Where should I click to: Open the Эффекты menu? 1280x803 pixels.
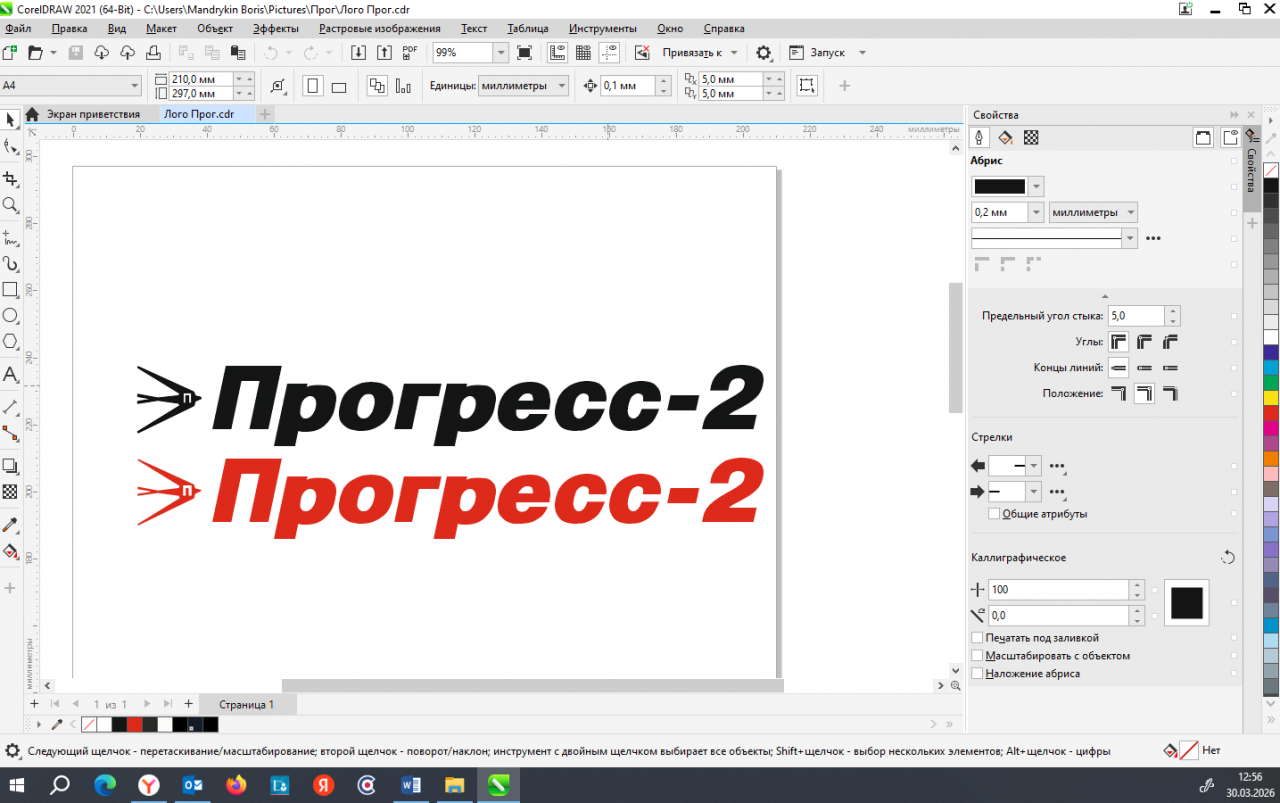click(x=275, y=29)
